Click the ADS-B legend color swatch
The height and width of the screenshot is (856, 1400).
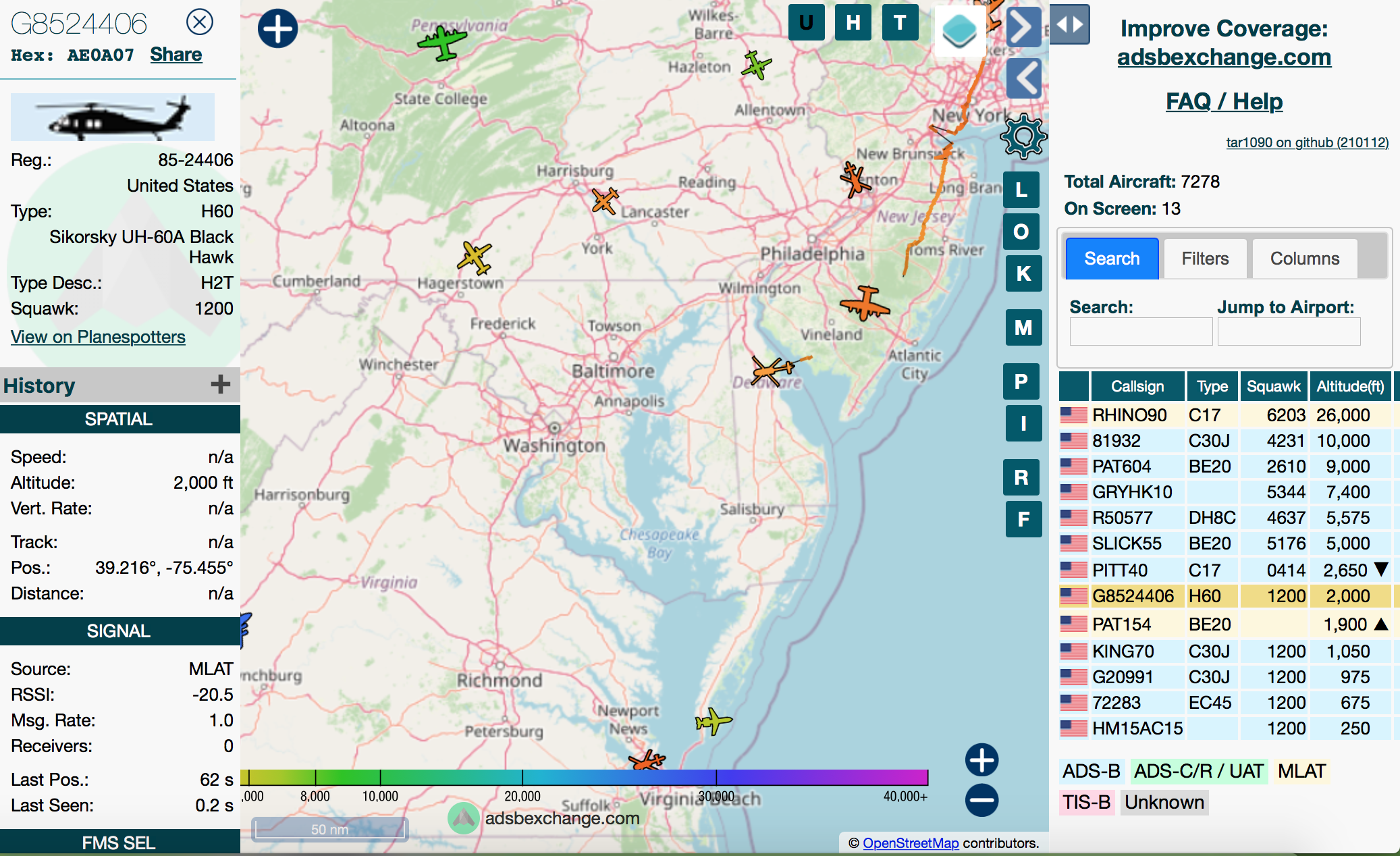1092,771
